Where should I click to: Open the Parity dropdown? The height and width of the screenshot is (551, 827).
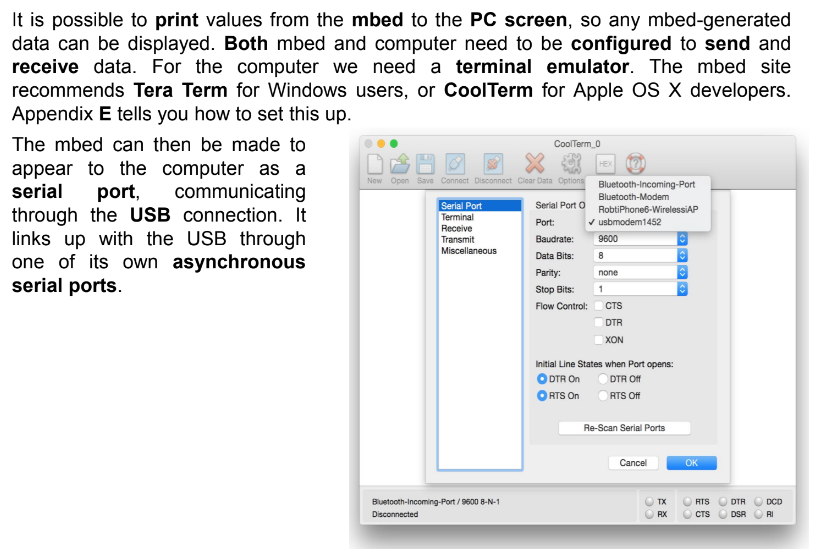pos(683,272)
